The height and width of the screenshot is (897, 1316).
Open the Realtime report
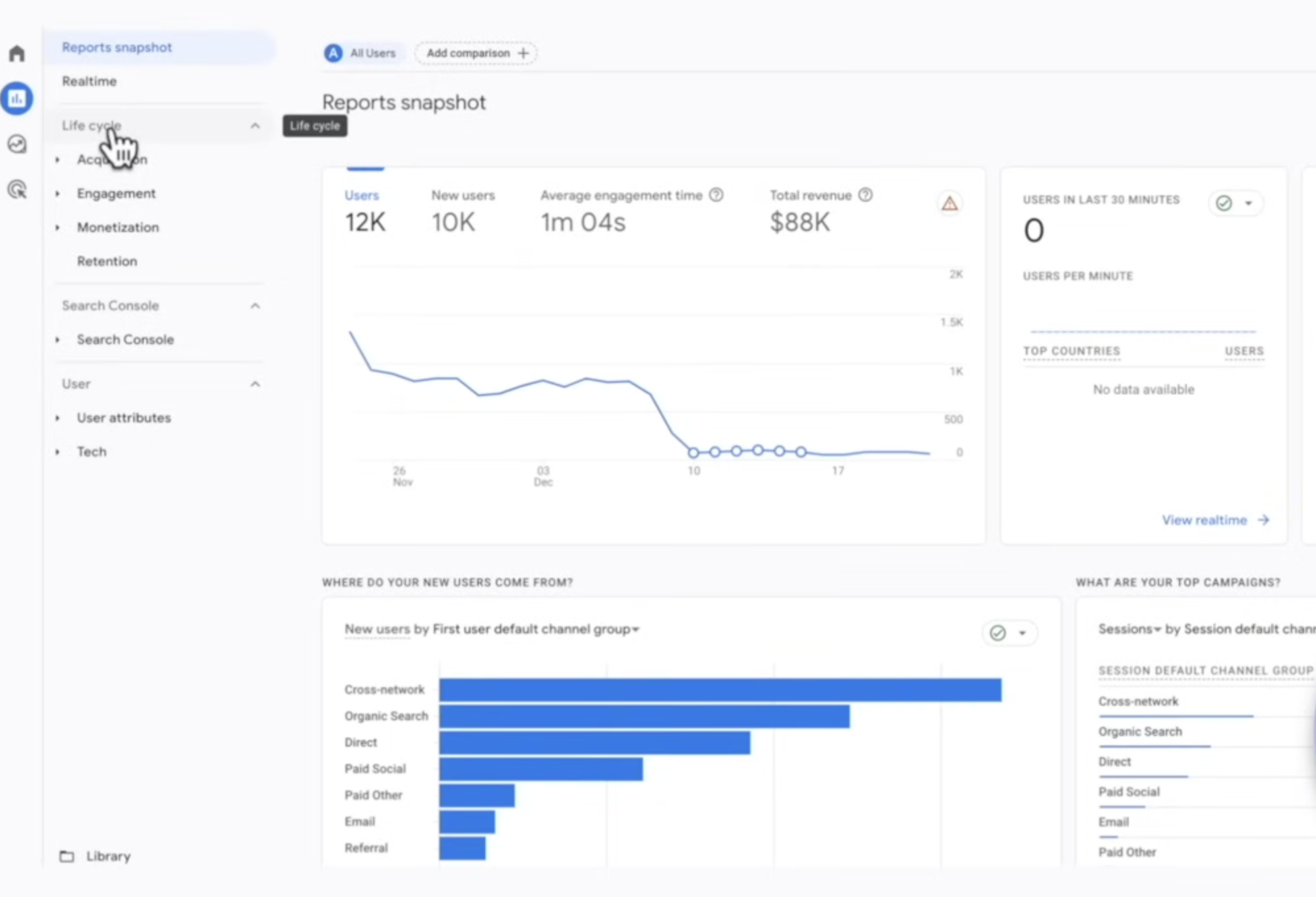90,81
